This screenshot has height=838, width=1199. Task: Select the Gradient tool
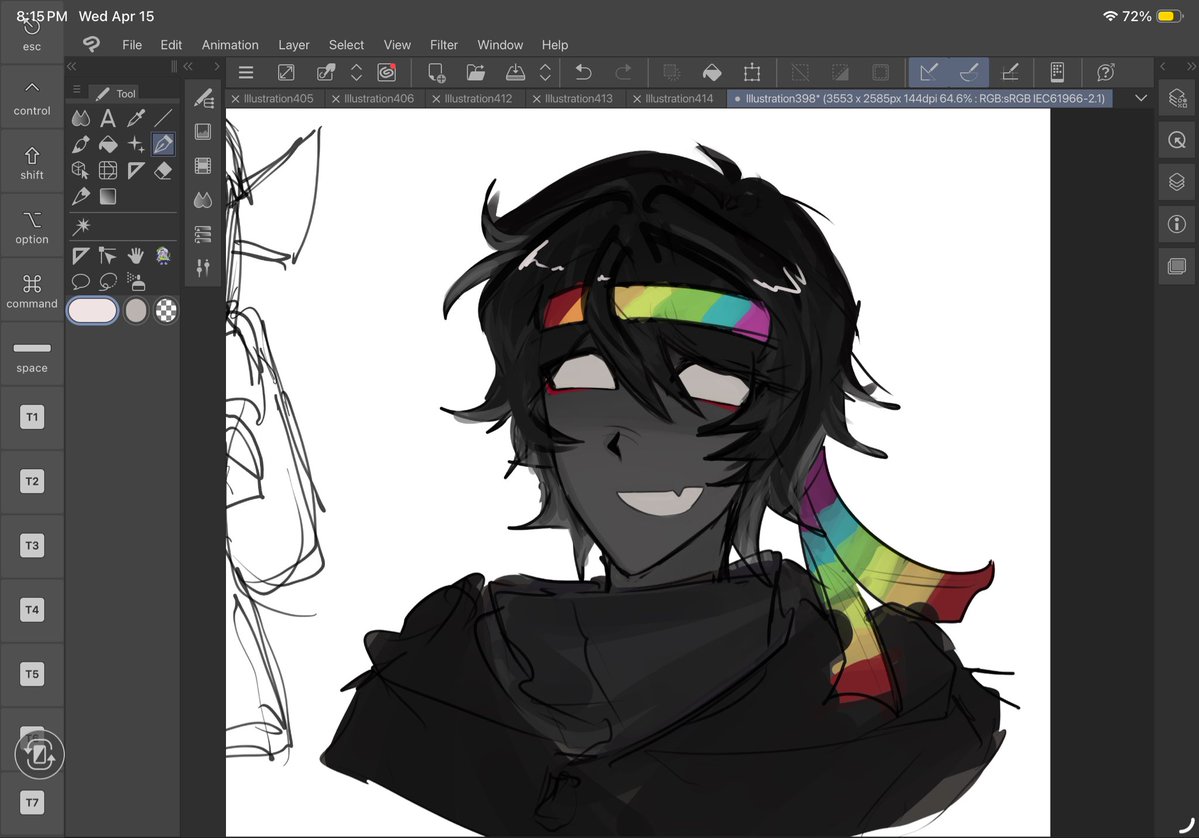click(x=108, y=196)
